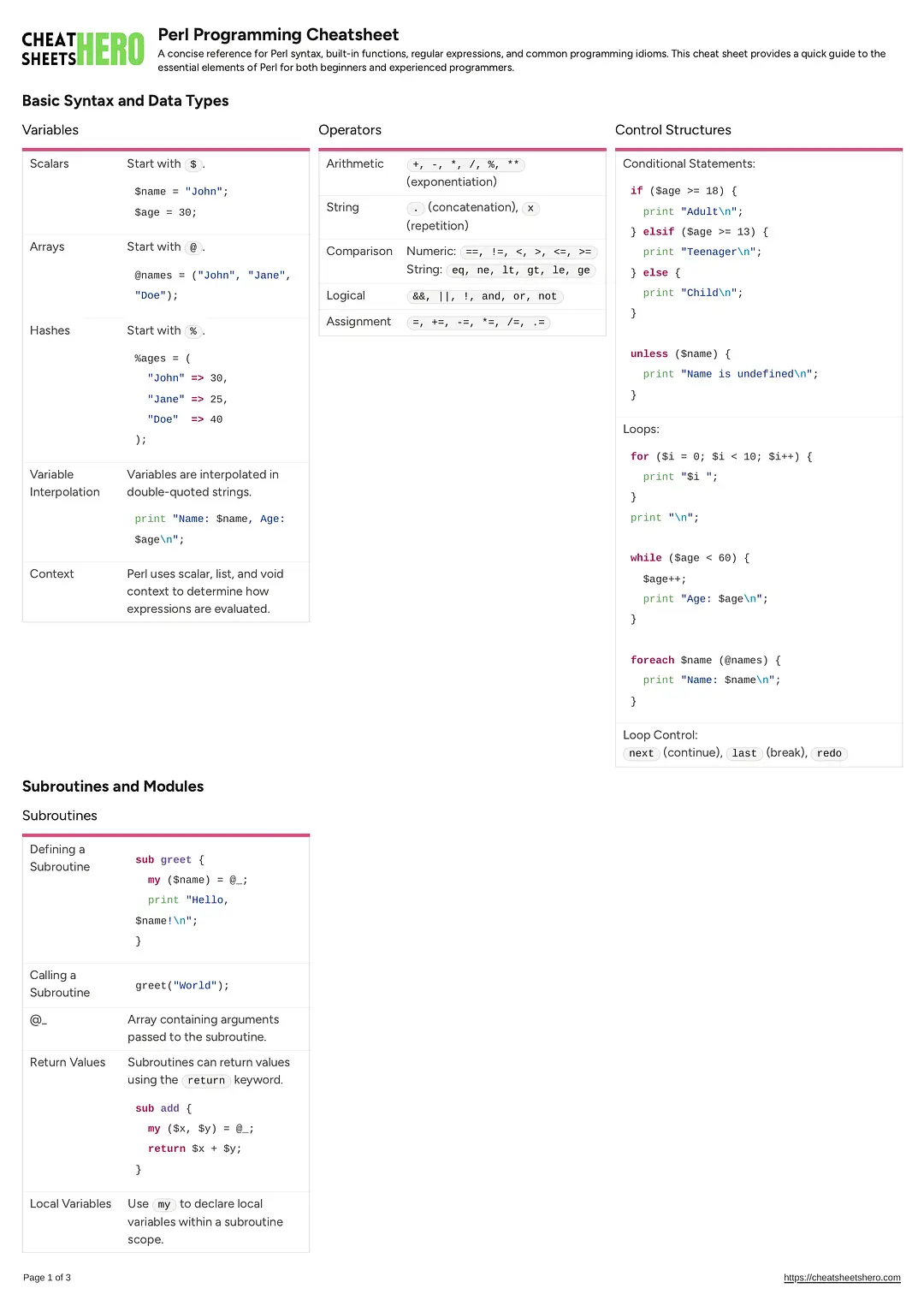Click the Assignment operators row label
The height and width of the screenshot is (1306, 924).
click(358, 322)
